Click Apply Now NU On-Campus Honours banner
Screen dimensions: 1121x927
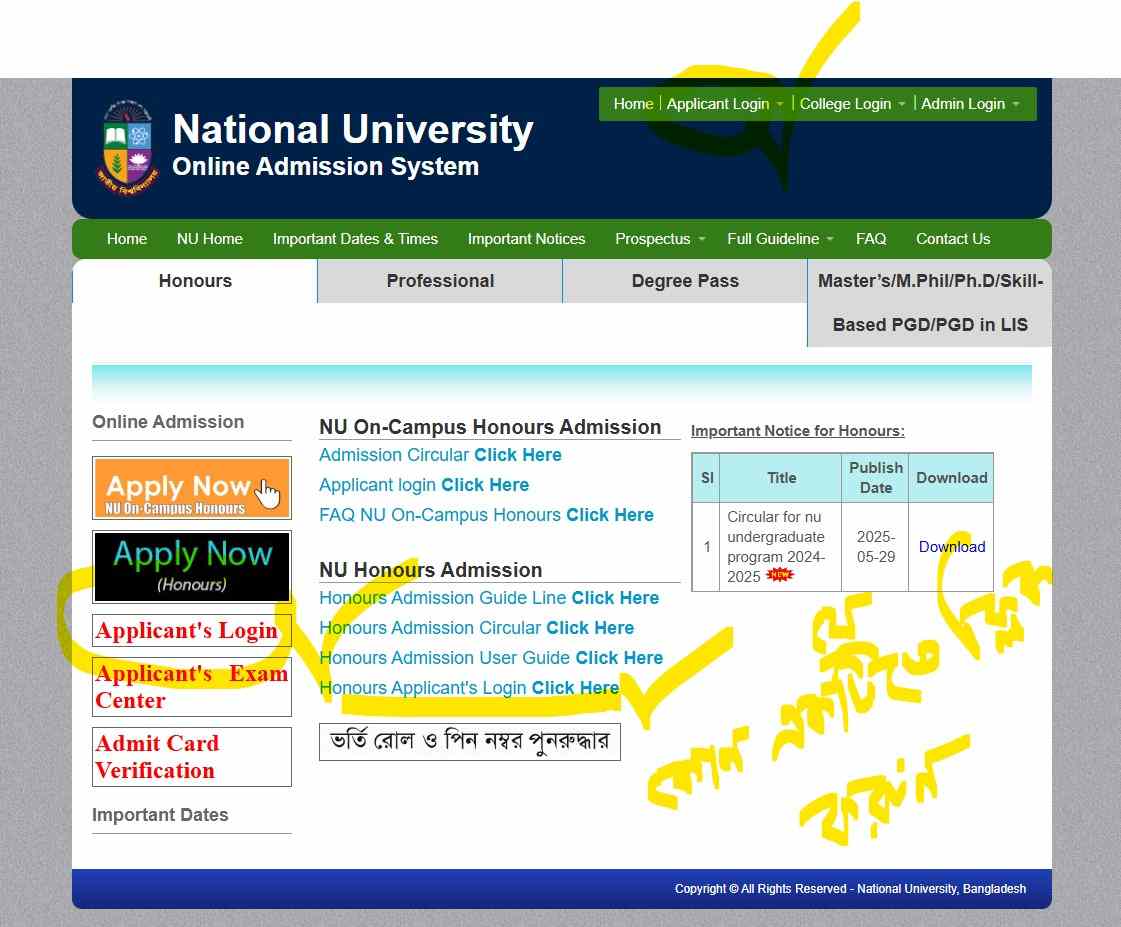(192, 488)
